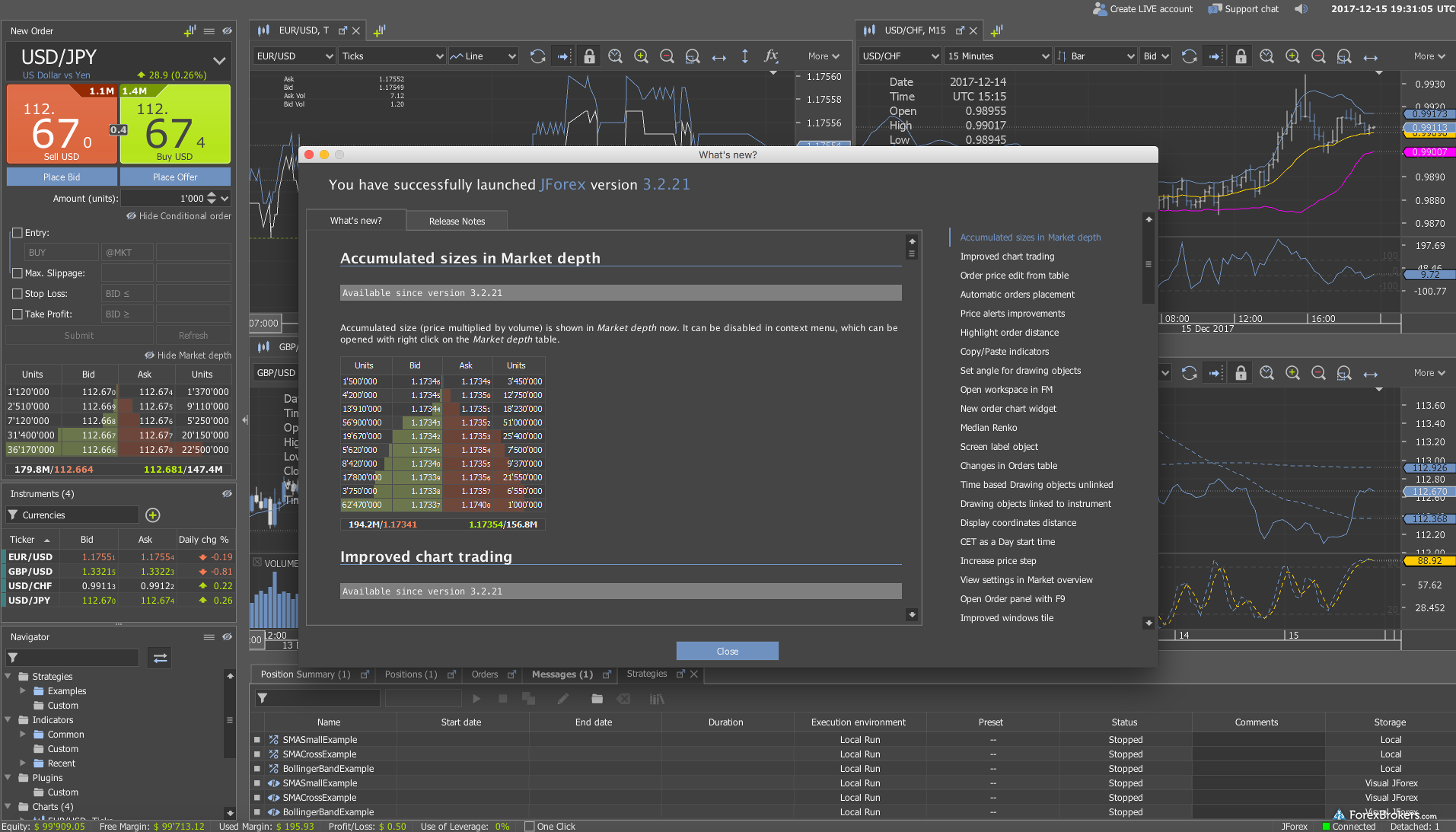Open the Line chart type dropdown

pos(483,56)
